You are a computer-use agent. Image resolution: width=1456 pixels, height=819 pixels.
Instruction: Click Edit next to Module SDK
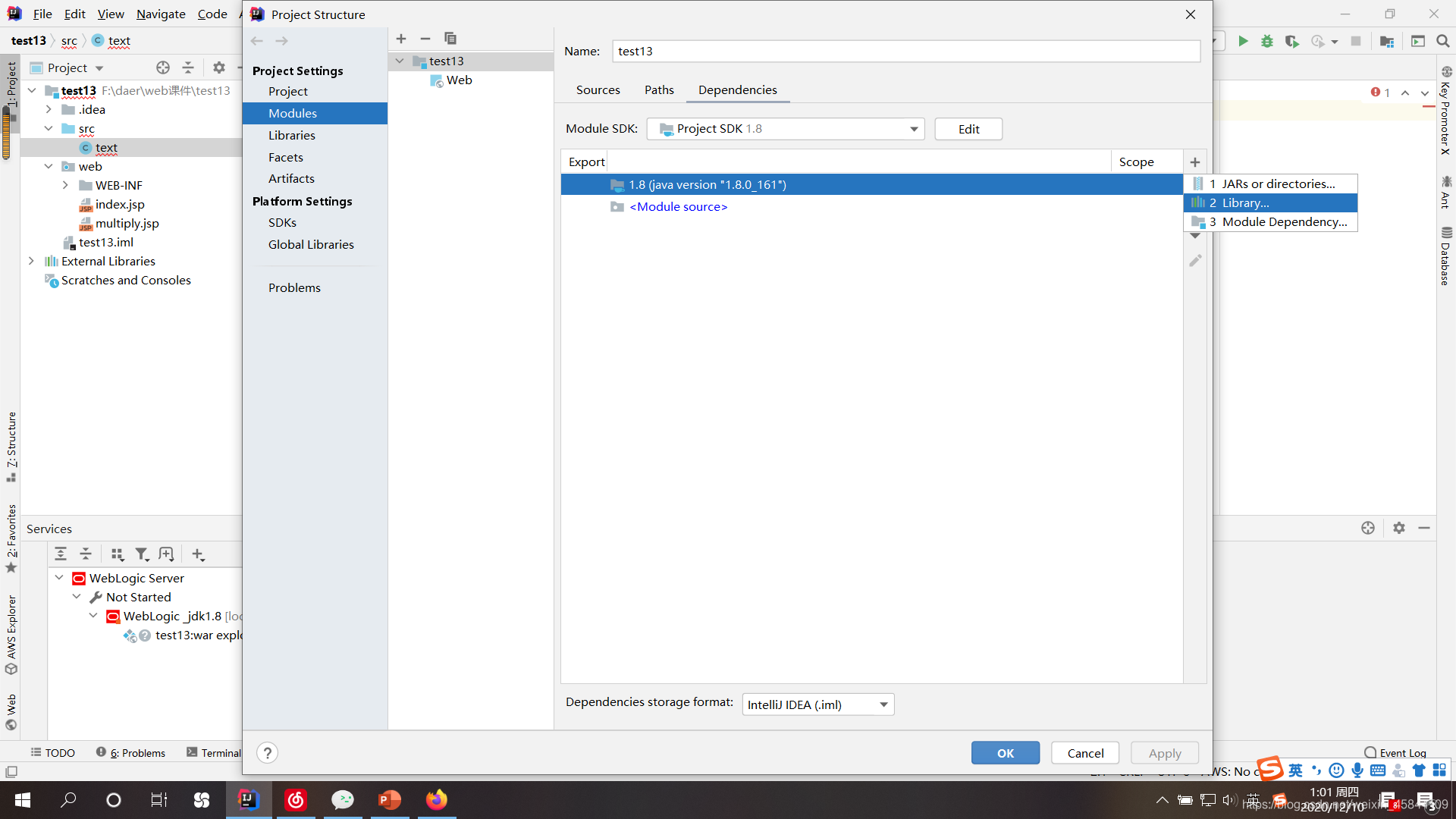(968, 129)
